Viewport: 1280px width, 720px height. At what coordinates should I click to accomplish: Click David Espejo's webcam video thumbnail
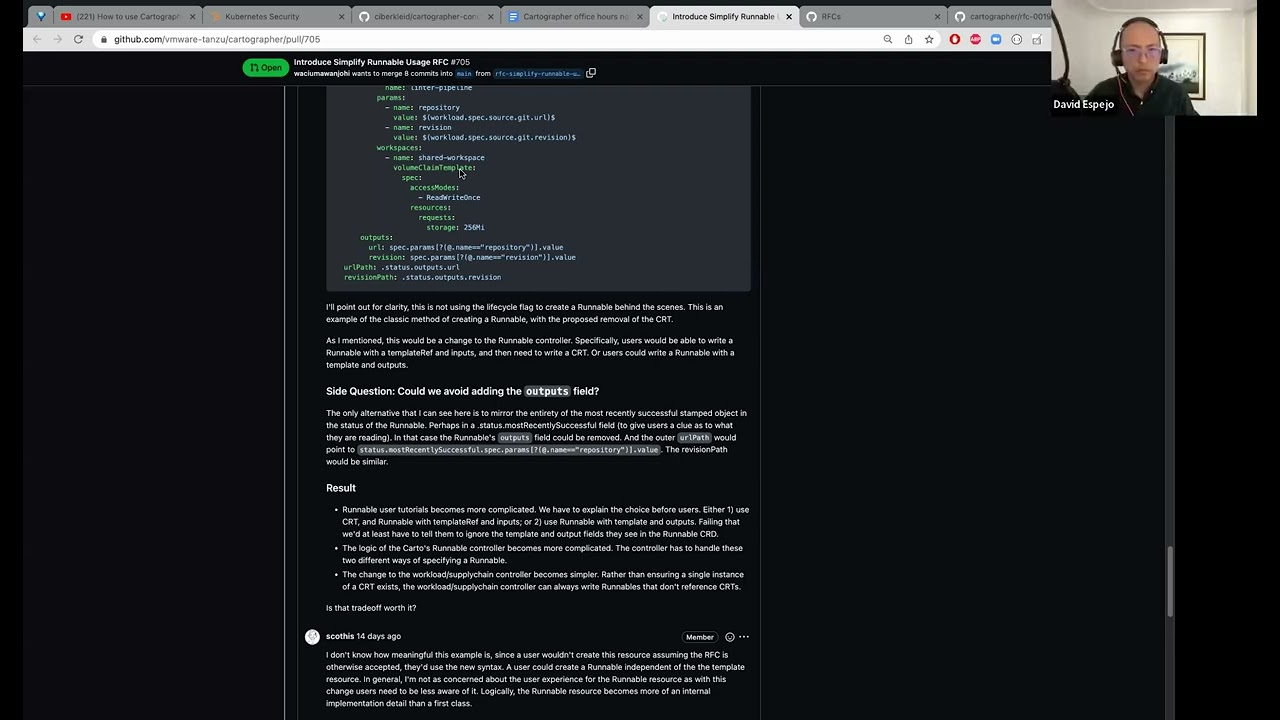coord(1154,58)
